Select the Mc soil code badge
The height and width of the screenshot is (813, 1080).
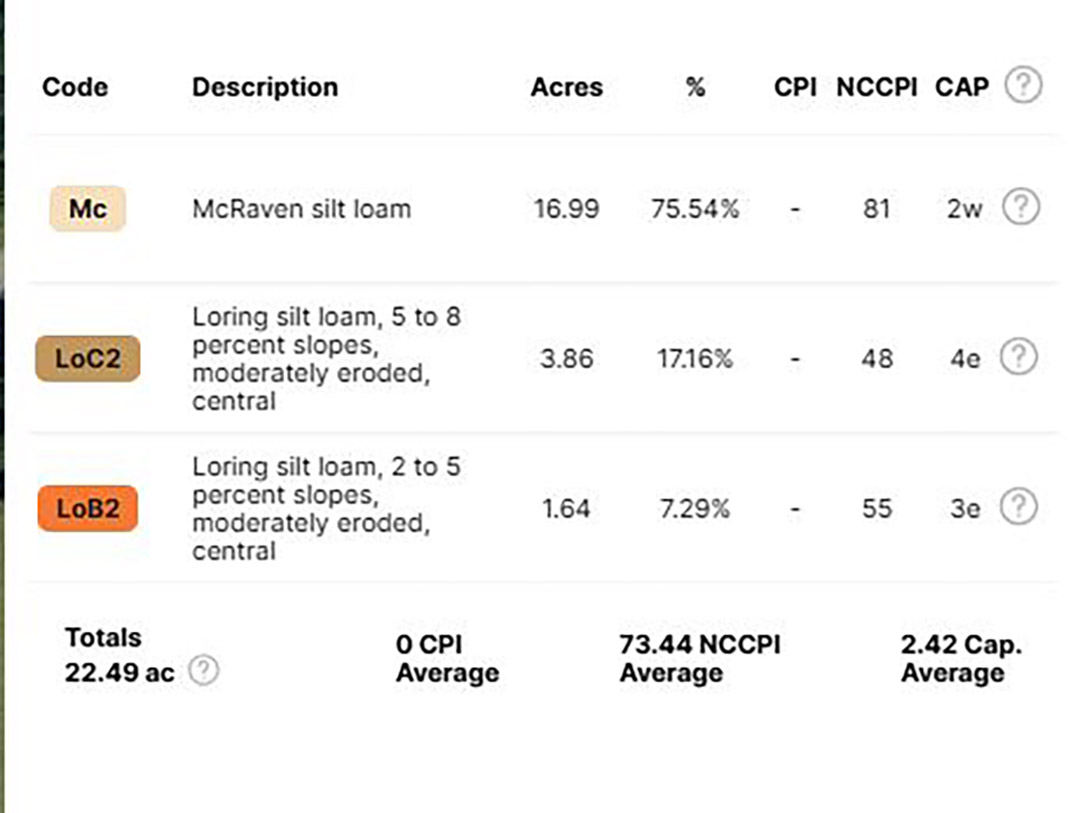click(x=87, y=208)
